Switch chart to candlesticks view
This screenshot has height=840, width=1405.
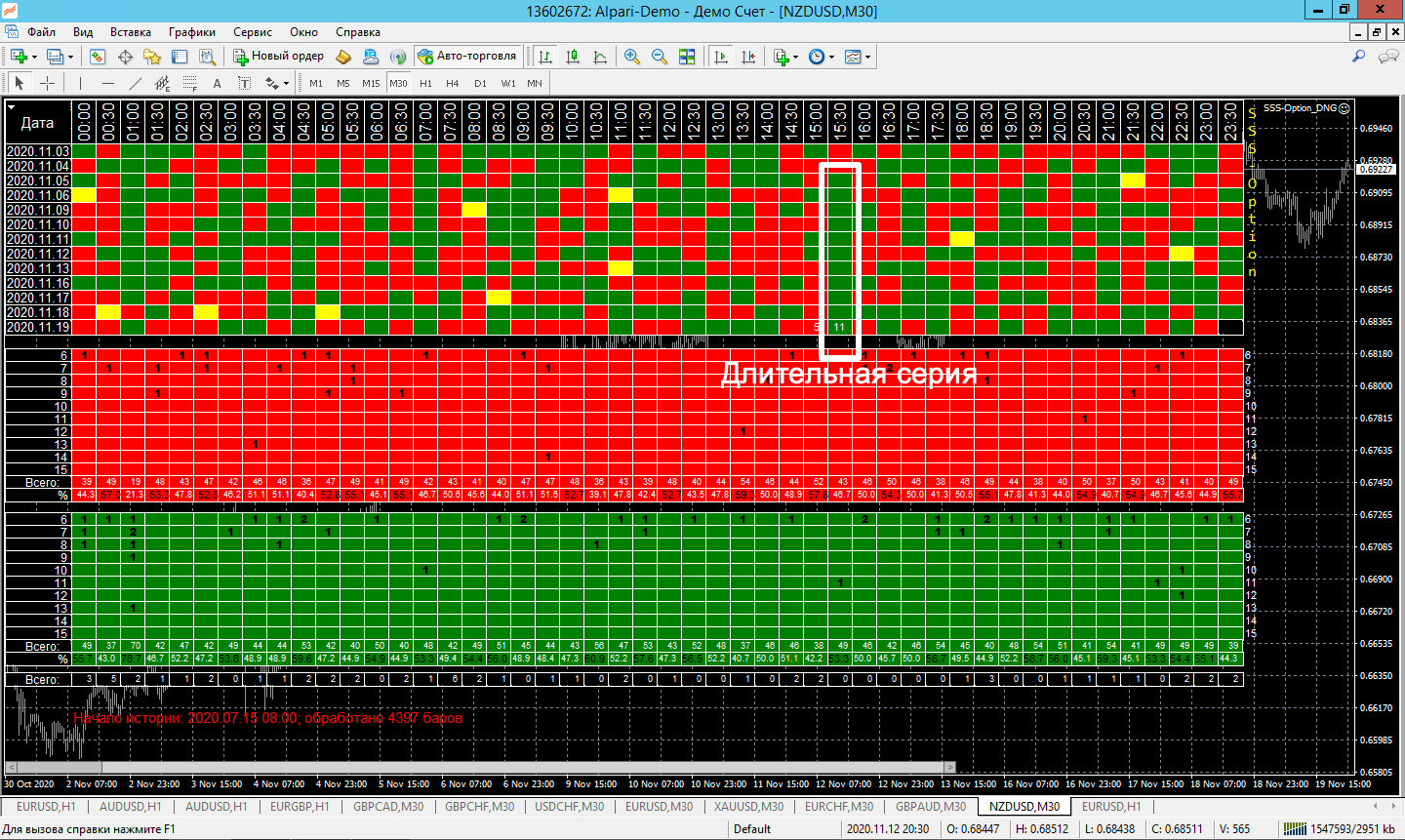pyautogui.click(x=573, y=57)
